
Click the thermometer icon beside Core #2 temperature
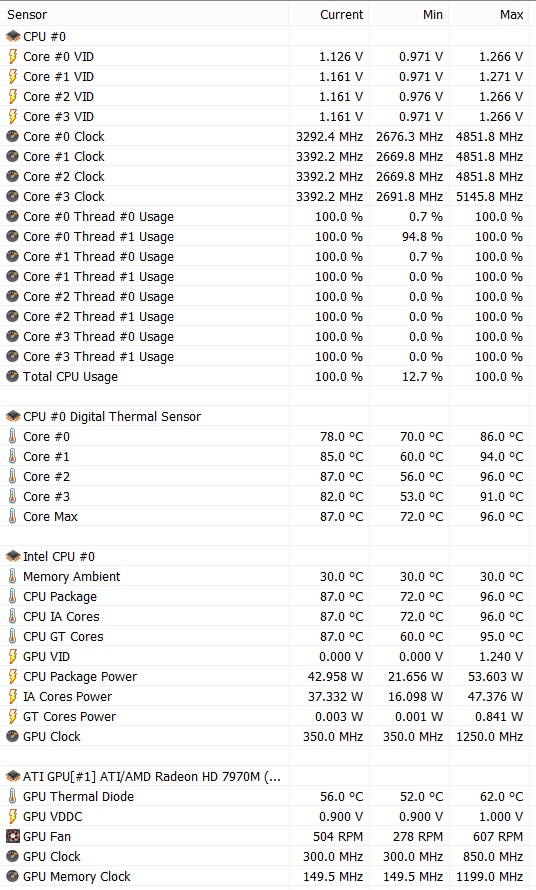click(12, 476)
